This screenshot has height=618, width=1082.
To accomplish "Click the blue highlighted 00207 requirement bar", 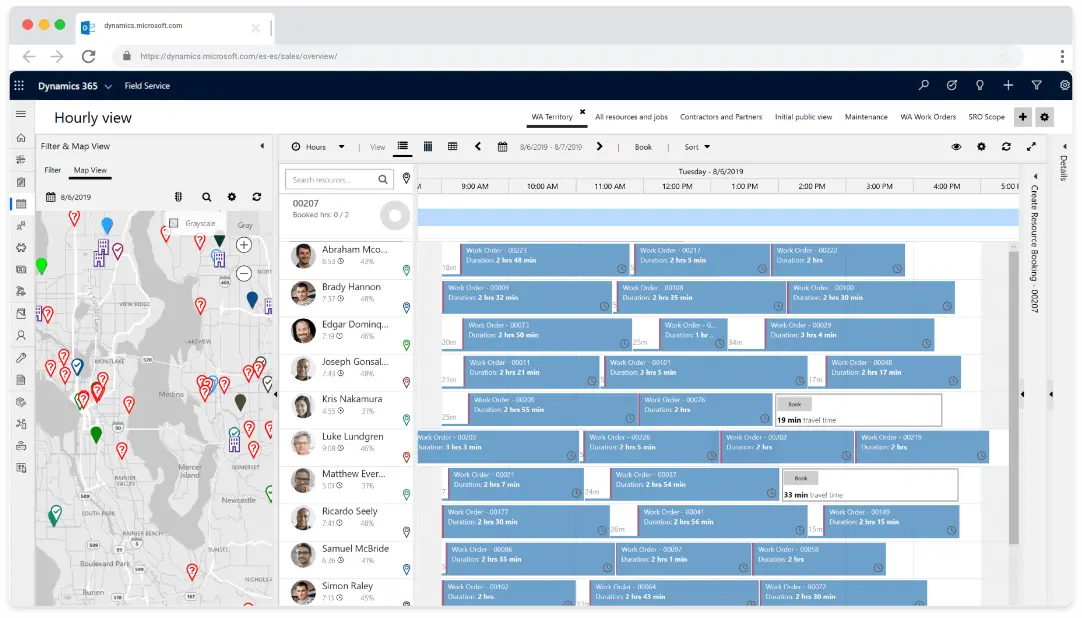I will [x=720, y=217].
